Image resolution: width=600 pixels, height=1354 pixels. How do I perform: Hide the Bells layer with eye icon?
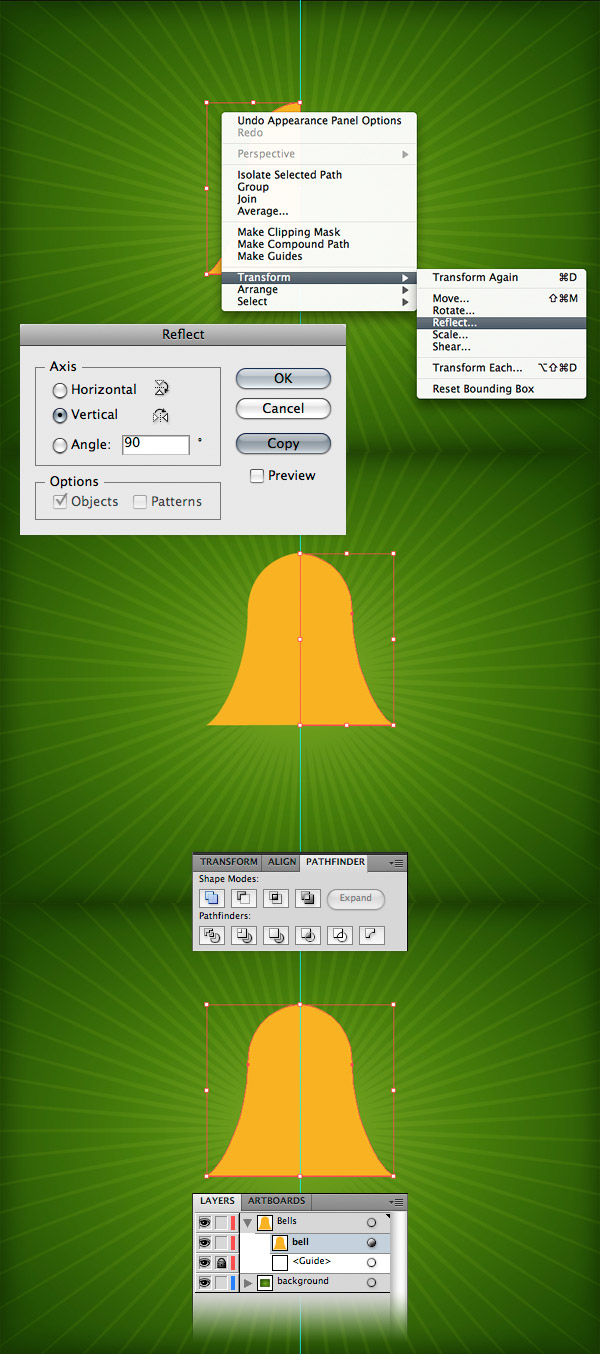pos(204,1222)
